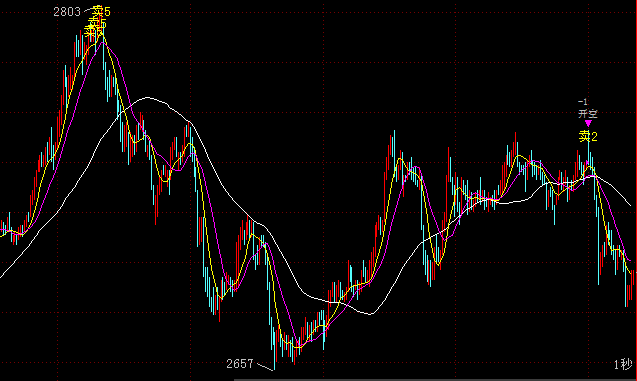Click the 1秒 period label
This screenshot has width=637, height=381.
623,364
